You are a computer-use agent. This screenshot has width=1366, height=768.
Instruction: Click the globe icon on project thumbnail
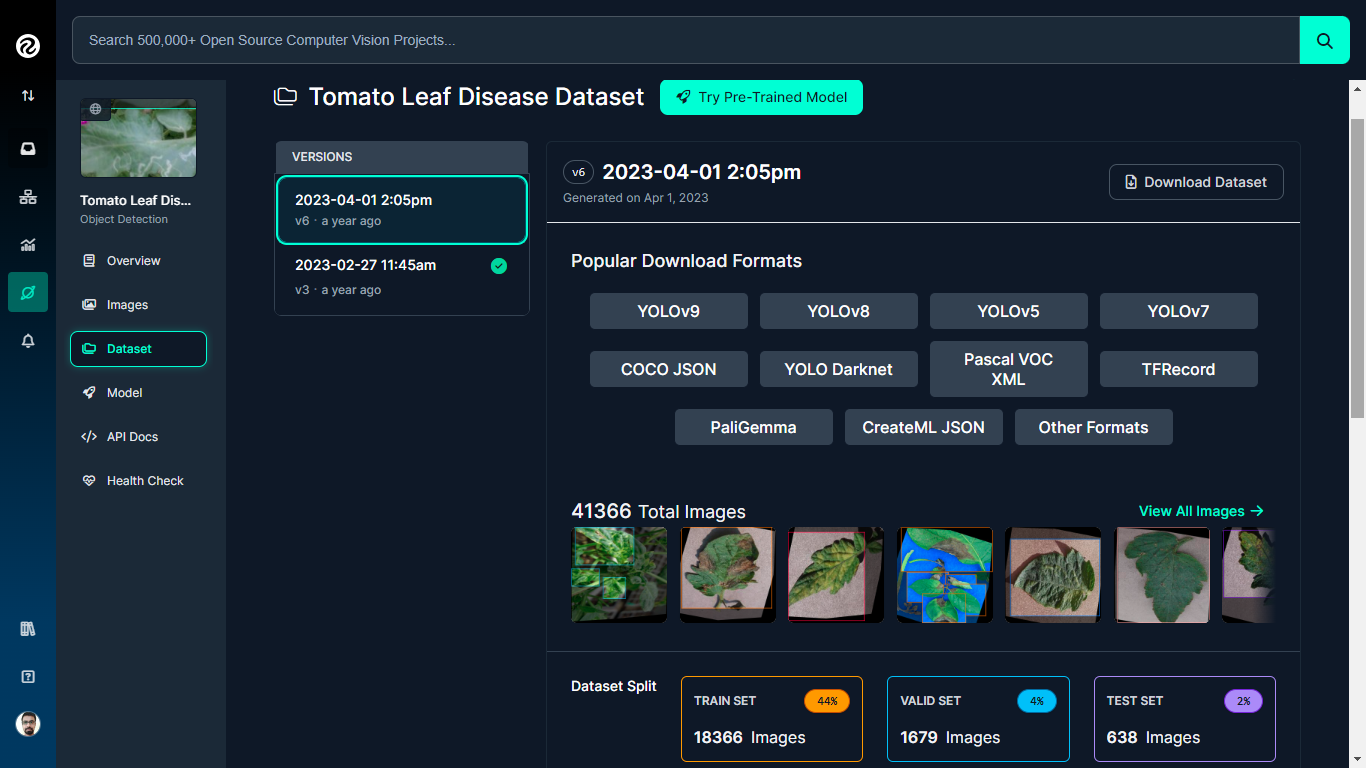[x=96, y=109]
